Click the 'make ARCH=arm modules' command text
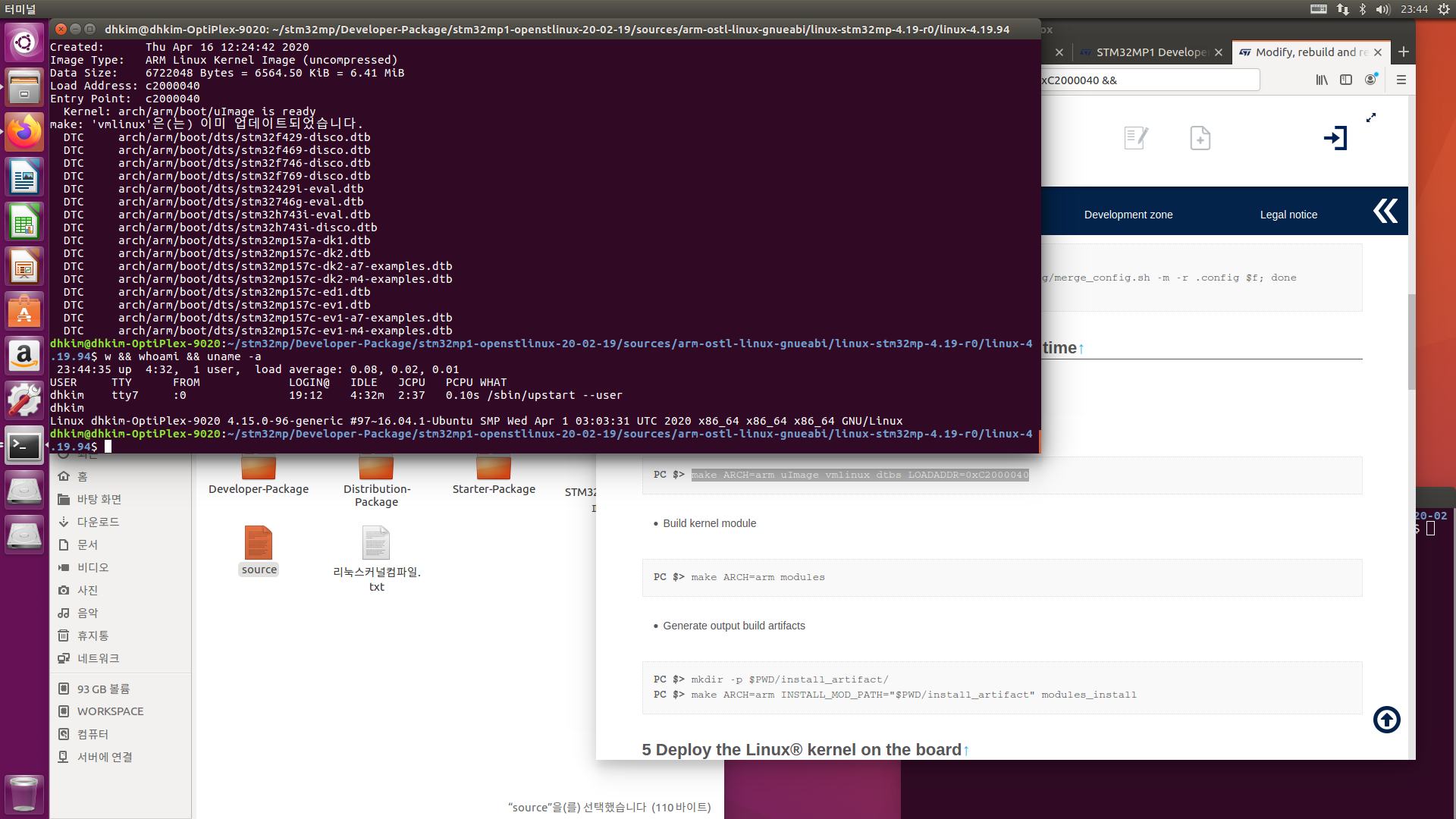 tap(758, 577)
